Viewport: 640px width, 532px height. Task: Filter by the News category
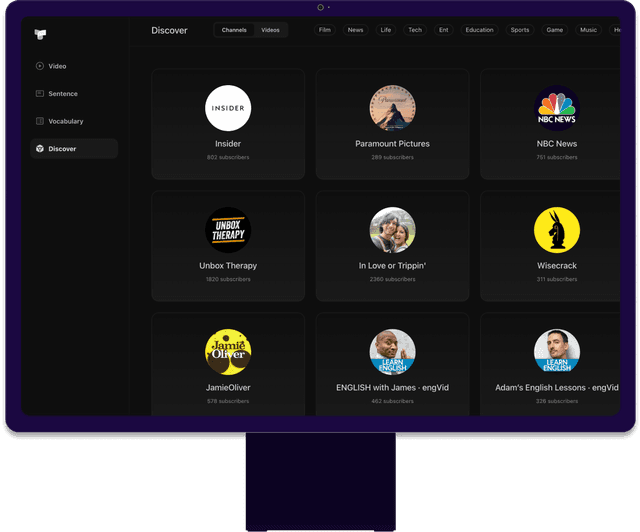(x=355, y=30)
